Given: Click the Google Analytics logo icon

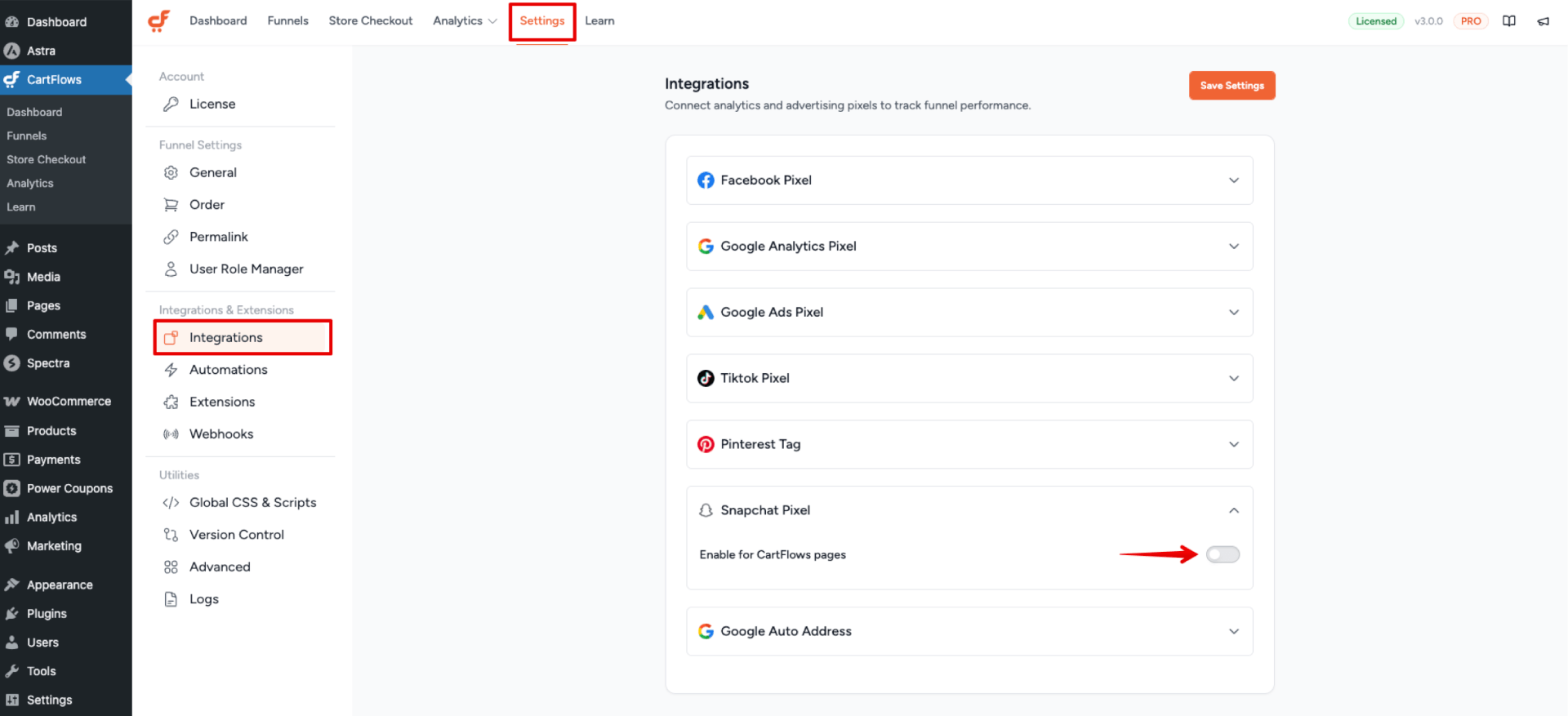Looking at the screenshot, I should coord(706,247).
